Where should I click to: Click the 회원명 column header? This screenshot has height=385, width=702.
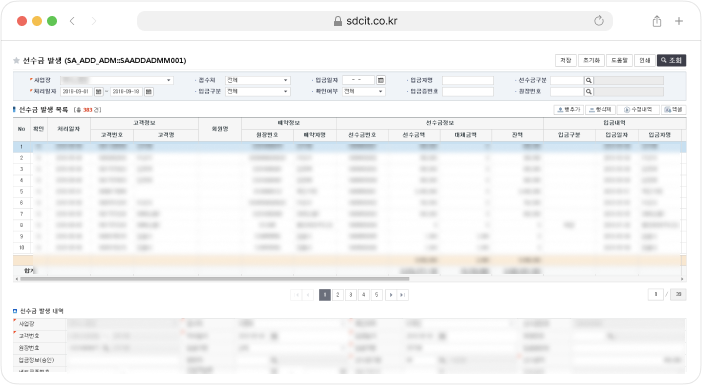220,129
